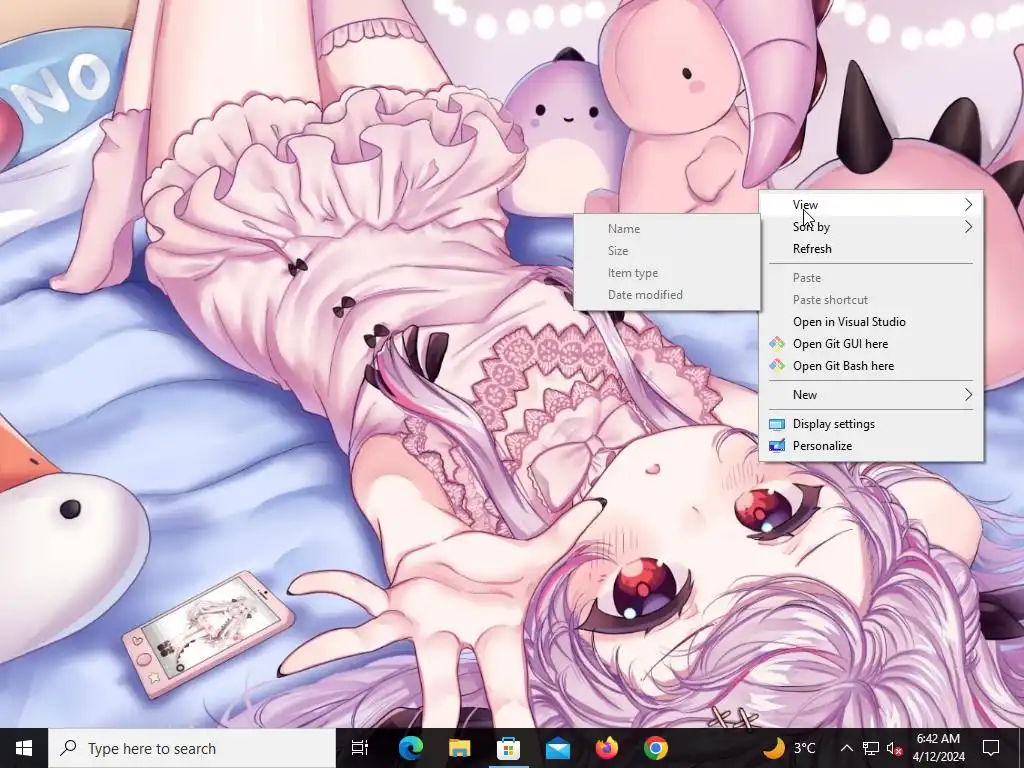Screen dimensions: 1024x768
Task: Open the Action Center notifications icon
Action: [991, 748]
